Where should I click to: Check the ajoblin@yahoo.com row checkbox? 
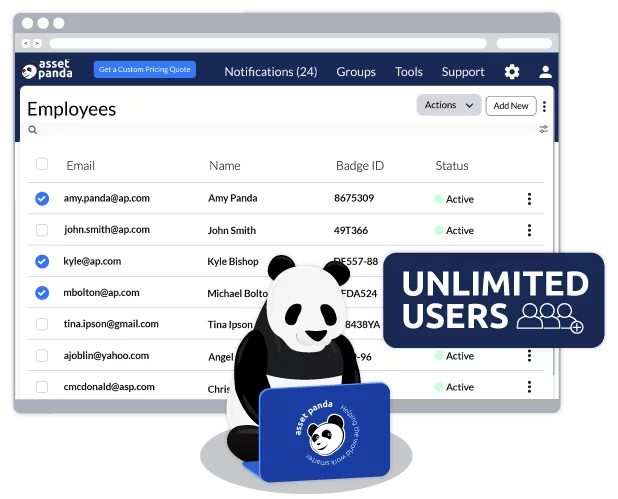pyautogui.click(x=42, y=356)
